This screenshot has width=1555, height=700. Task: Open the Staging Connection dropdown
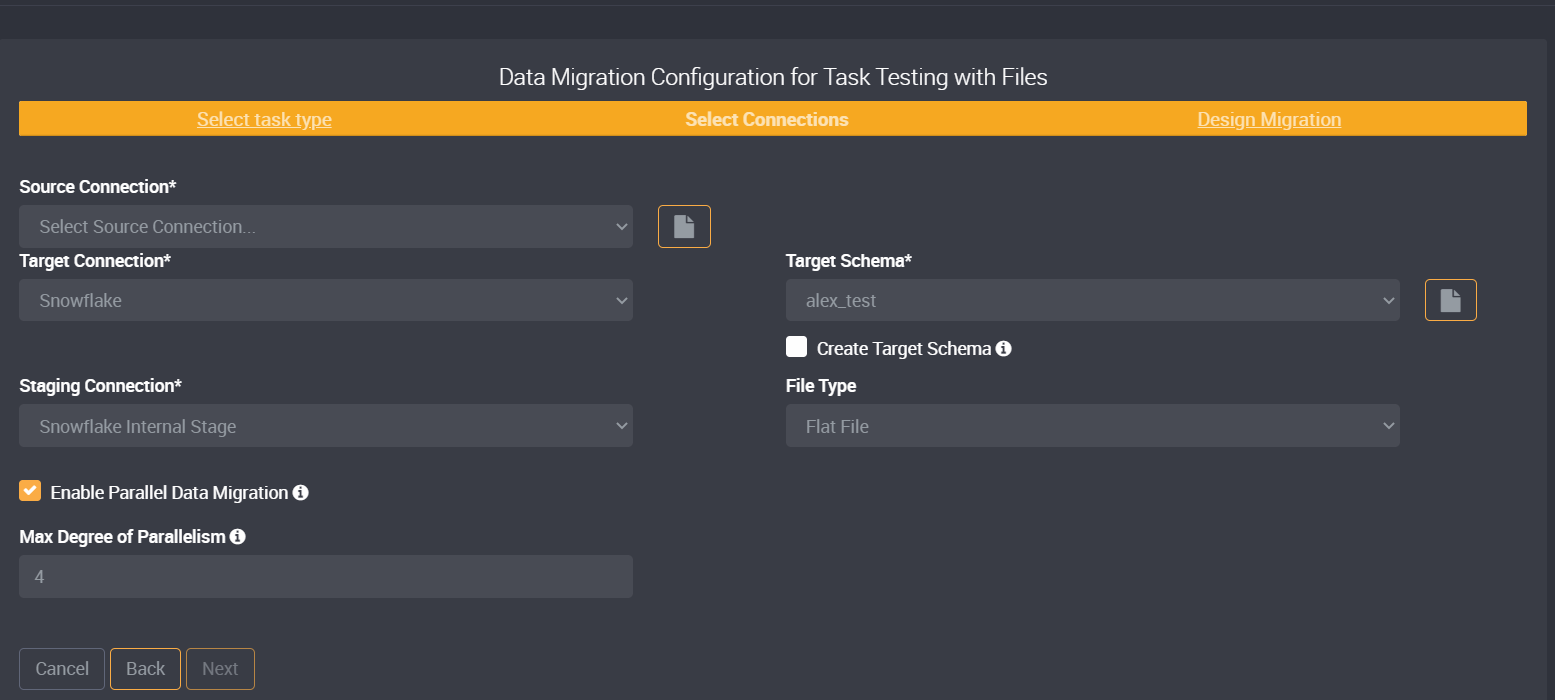point(326,426)
